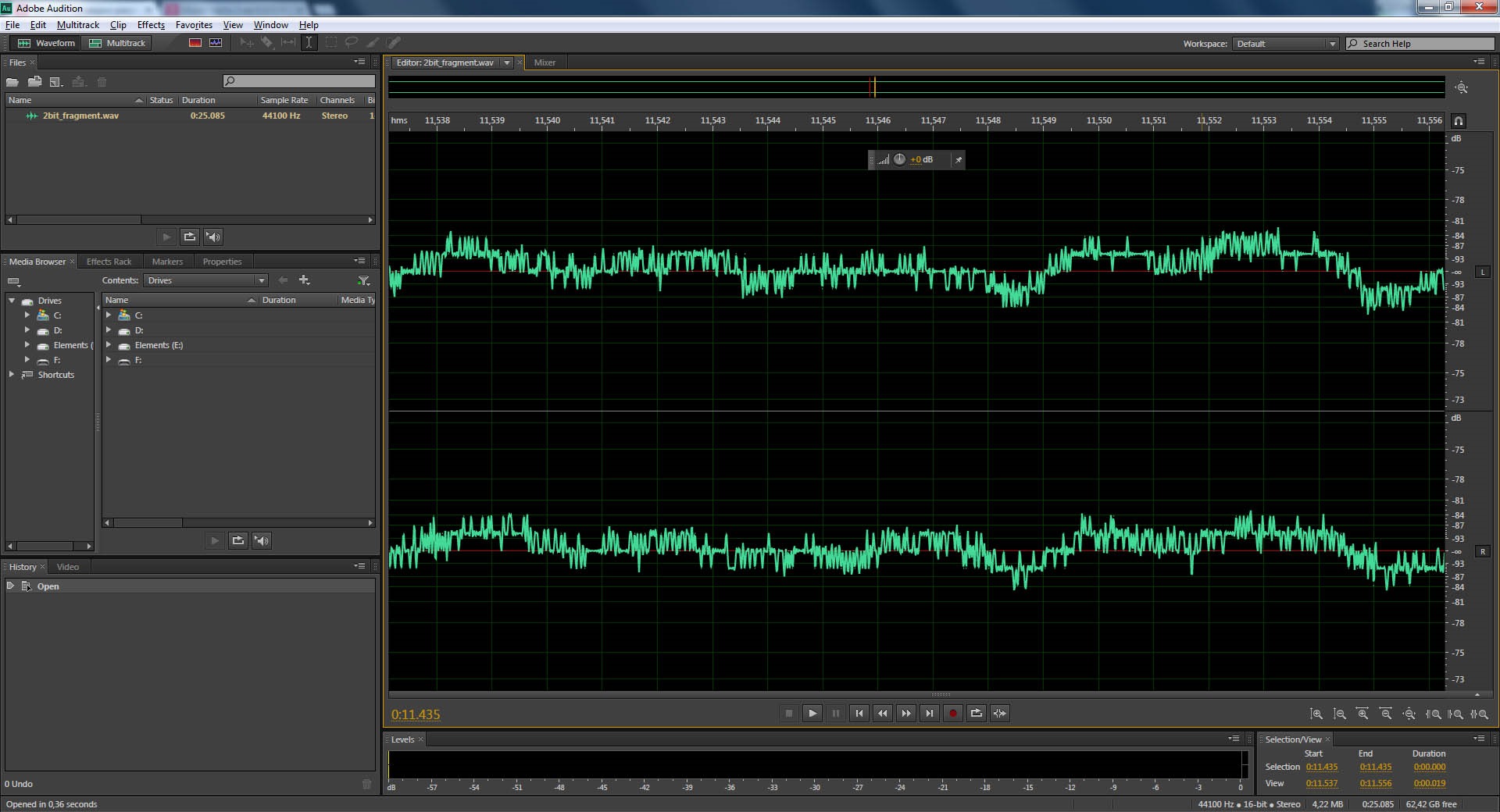Toggle loop playback in Files panel
1500x812 pixels.
tap(190, 237)
